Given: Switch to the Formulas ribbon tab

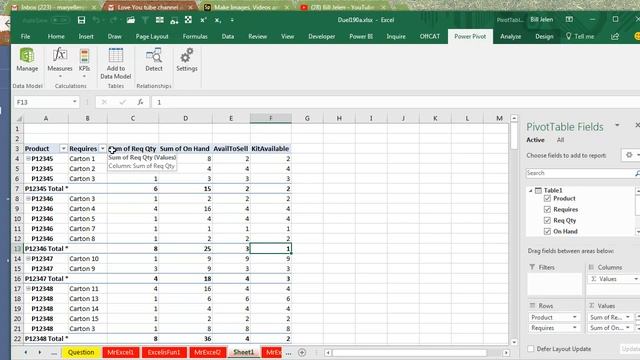Looking at the screenshot, I should pyautogui.click(x=195, y=36).
